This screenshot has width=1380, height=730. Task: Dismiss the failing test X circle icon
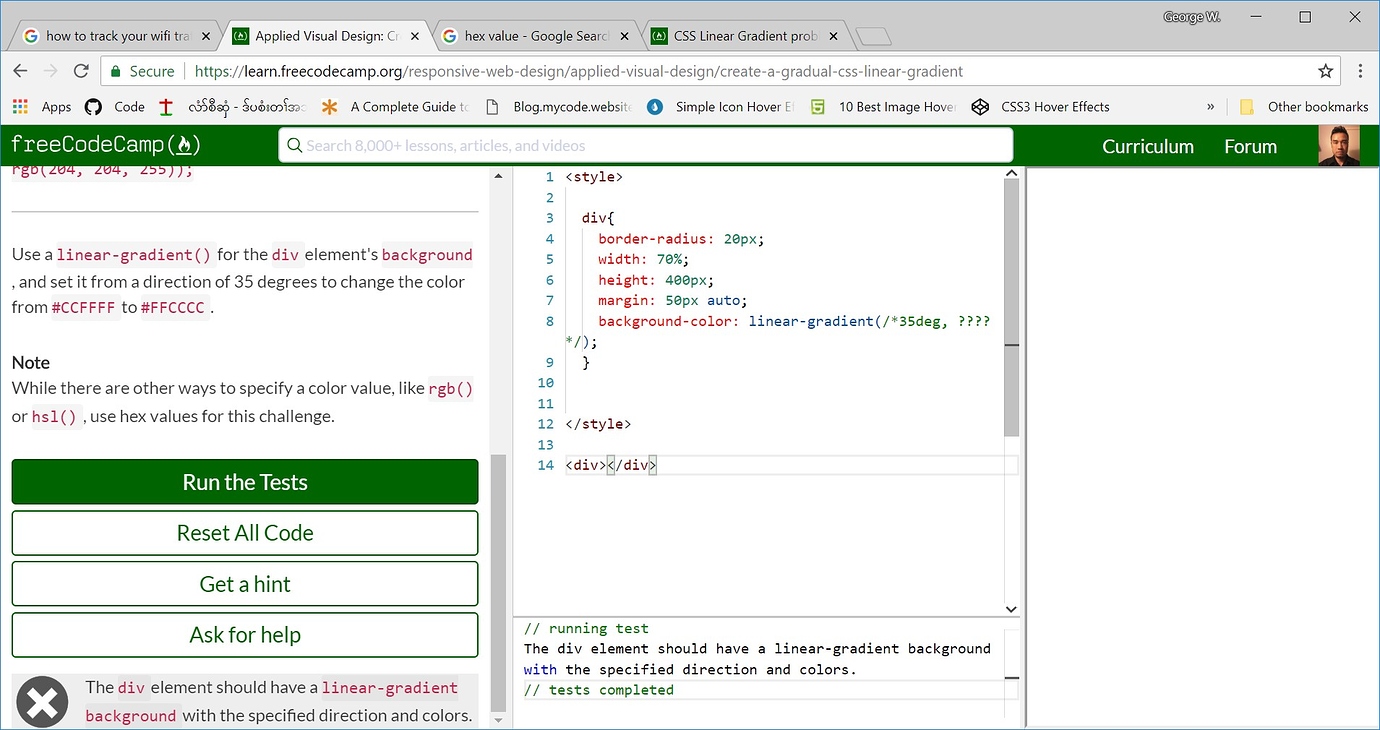(x=41, y=704)
